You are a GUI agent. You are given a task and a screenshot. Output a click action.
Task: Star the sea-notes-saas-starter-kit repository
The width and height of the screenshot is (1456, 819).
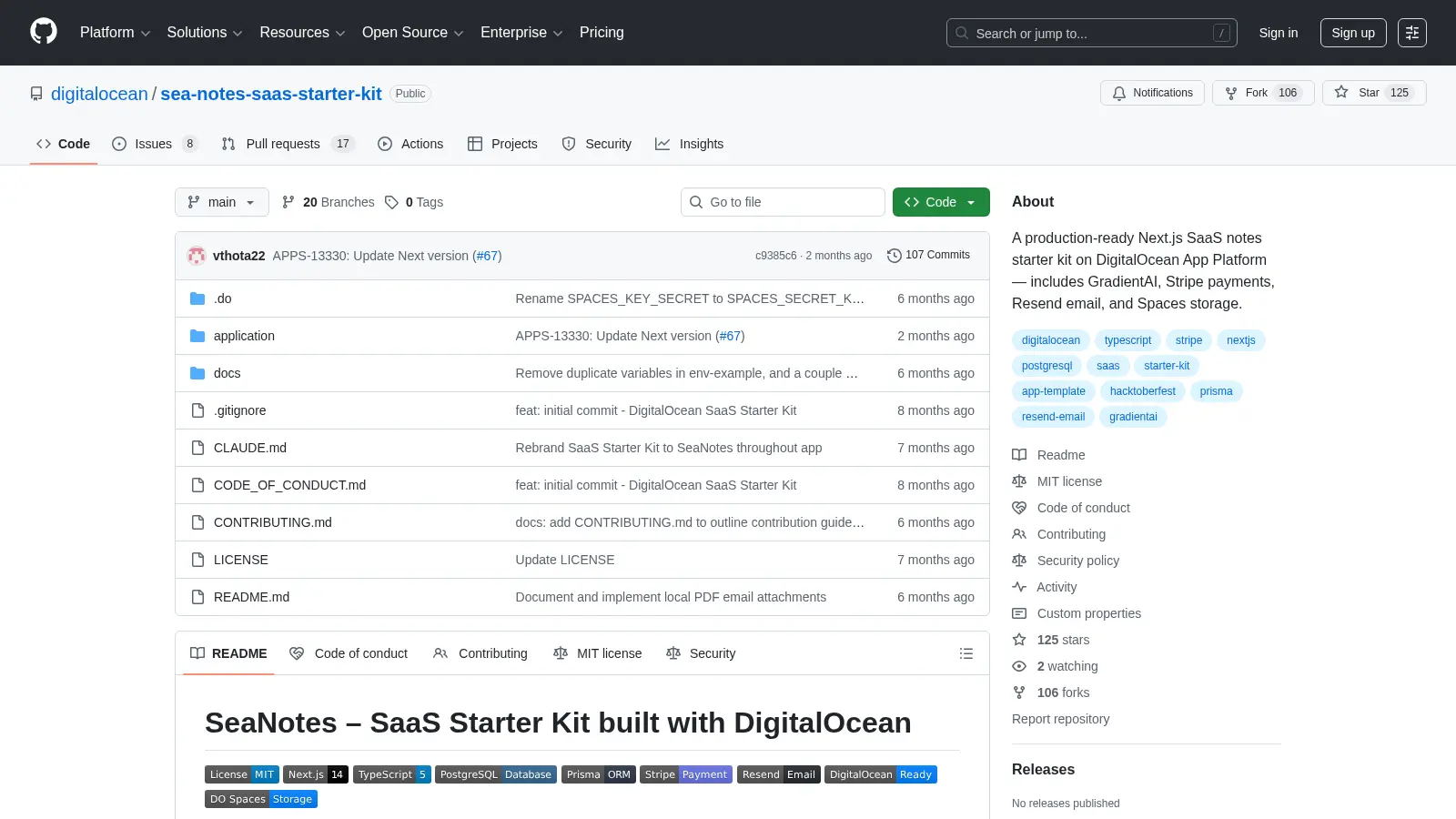pyautogui.click(x=1374, y=93)
